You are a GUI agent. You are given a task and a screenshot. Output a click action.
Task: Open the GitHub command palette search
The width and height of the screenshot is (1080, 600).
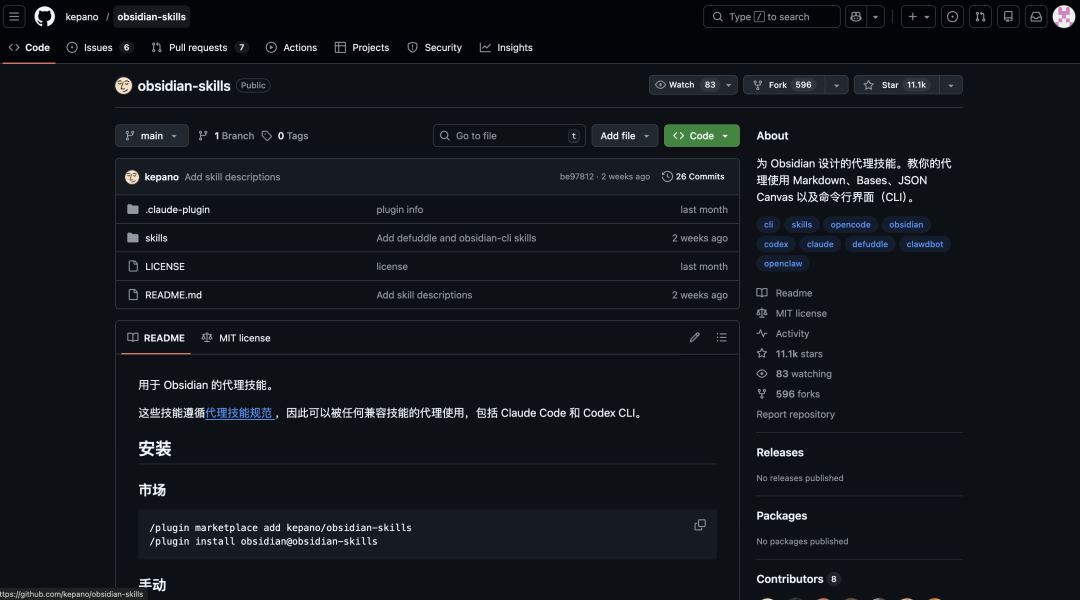tap(770, 16)
